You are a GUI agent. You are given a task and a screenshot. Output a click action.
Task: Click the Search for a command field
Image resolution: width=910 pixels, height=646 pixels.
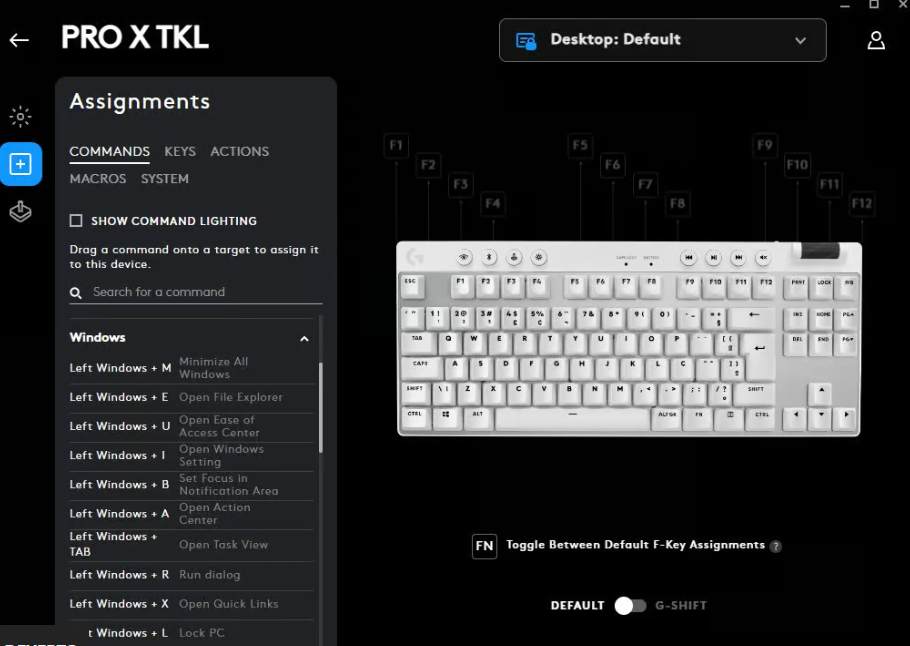click(196, 292)
